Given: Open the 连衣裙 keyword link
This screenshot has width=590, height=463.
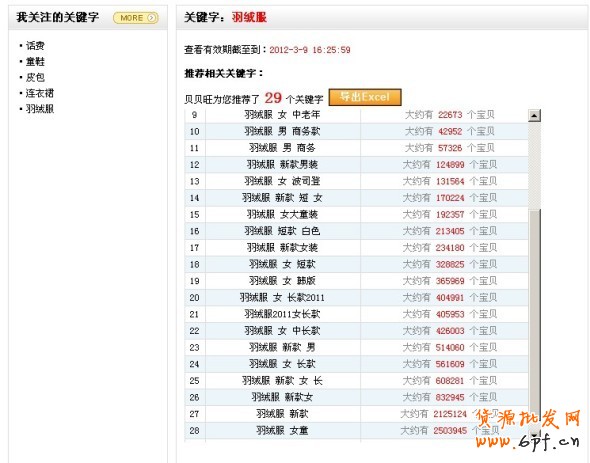Looking at the screenshot, I should pos(40,93).
